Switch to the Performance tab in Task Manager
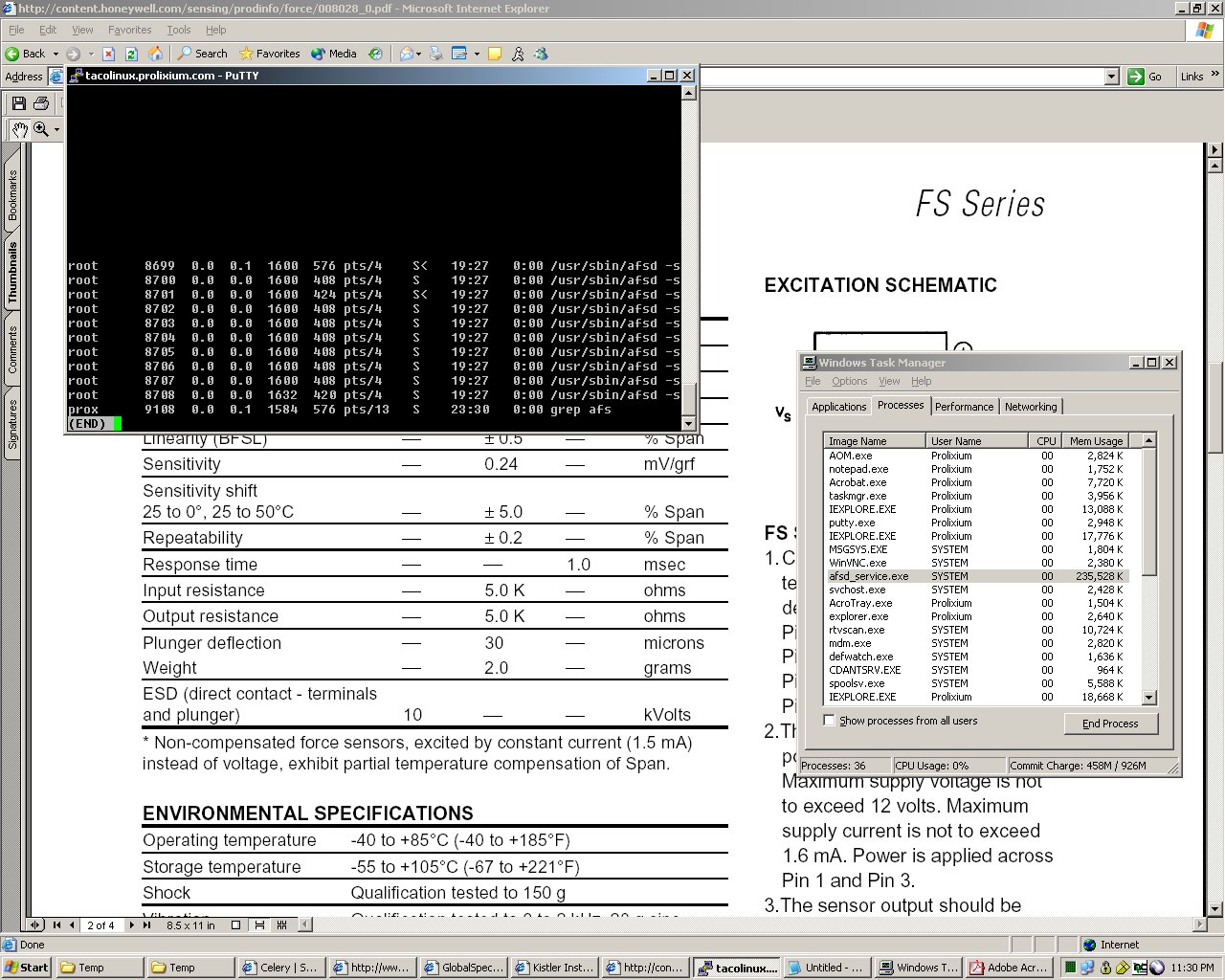 pyautogui.click(x=964, y=407)
